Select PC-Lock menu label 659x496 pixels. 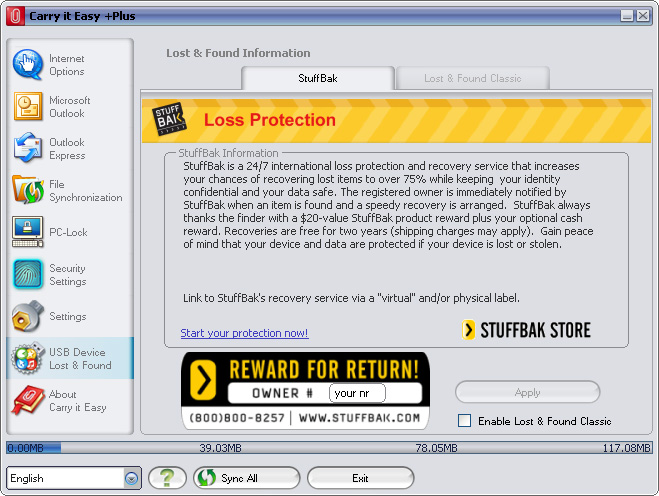click(x=68, y=232)
